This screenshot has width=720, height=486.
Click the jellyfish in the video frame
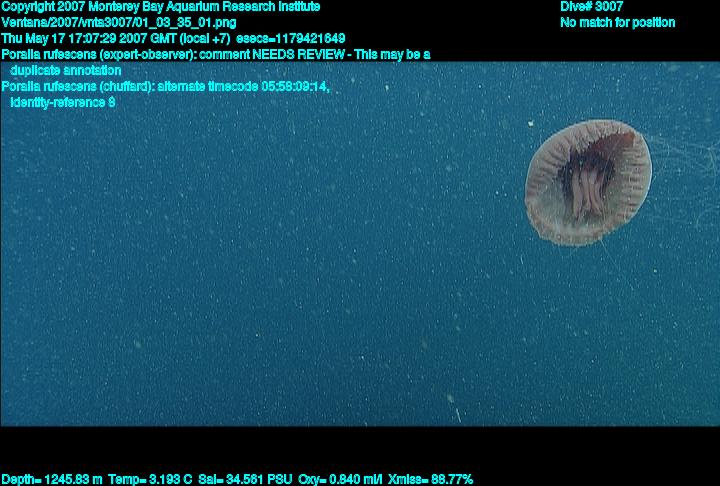coord(588,183)
